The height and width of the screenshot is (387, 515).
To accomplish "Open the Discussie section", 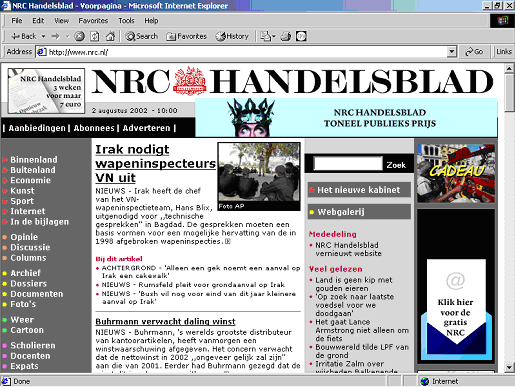I will (30, 247).
